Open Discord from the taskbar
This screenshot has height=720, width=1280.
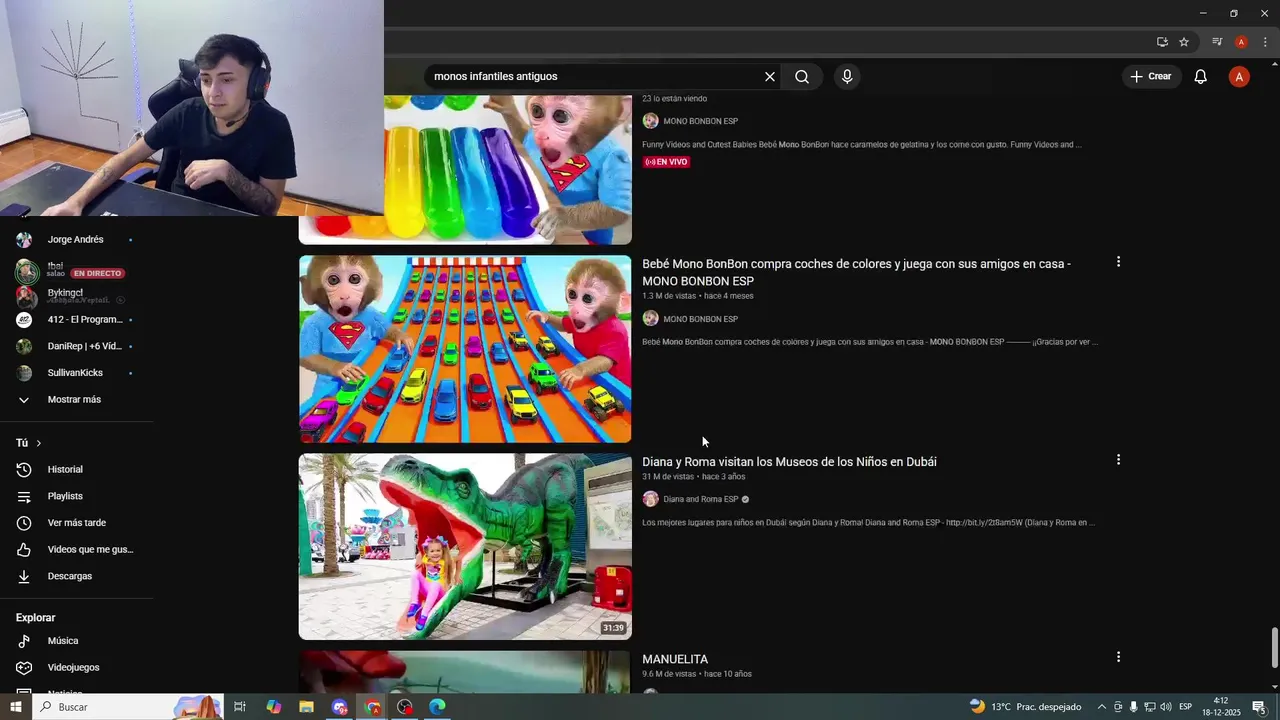[x=339, y=707]
